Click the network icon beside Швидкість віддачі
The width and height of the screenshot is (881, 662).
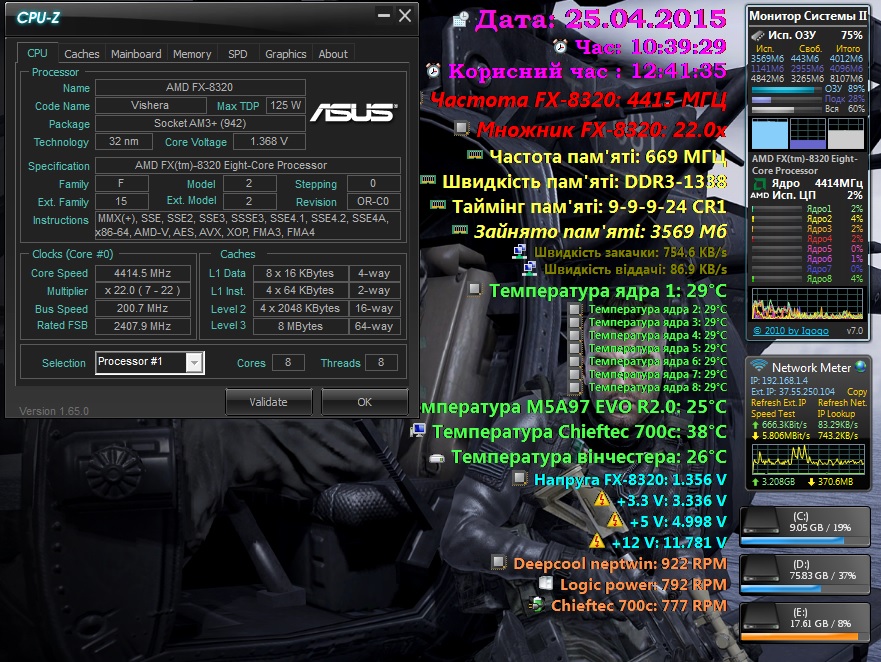(529, 269)
